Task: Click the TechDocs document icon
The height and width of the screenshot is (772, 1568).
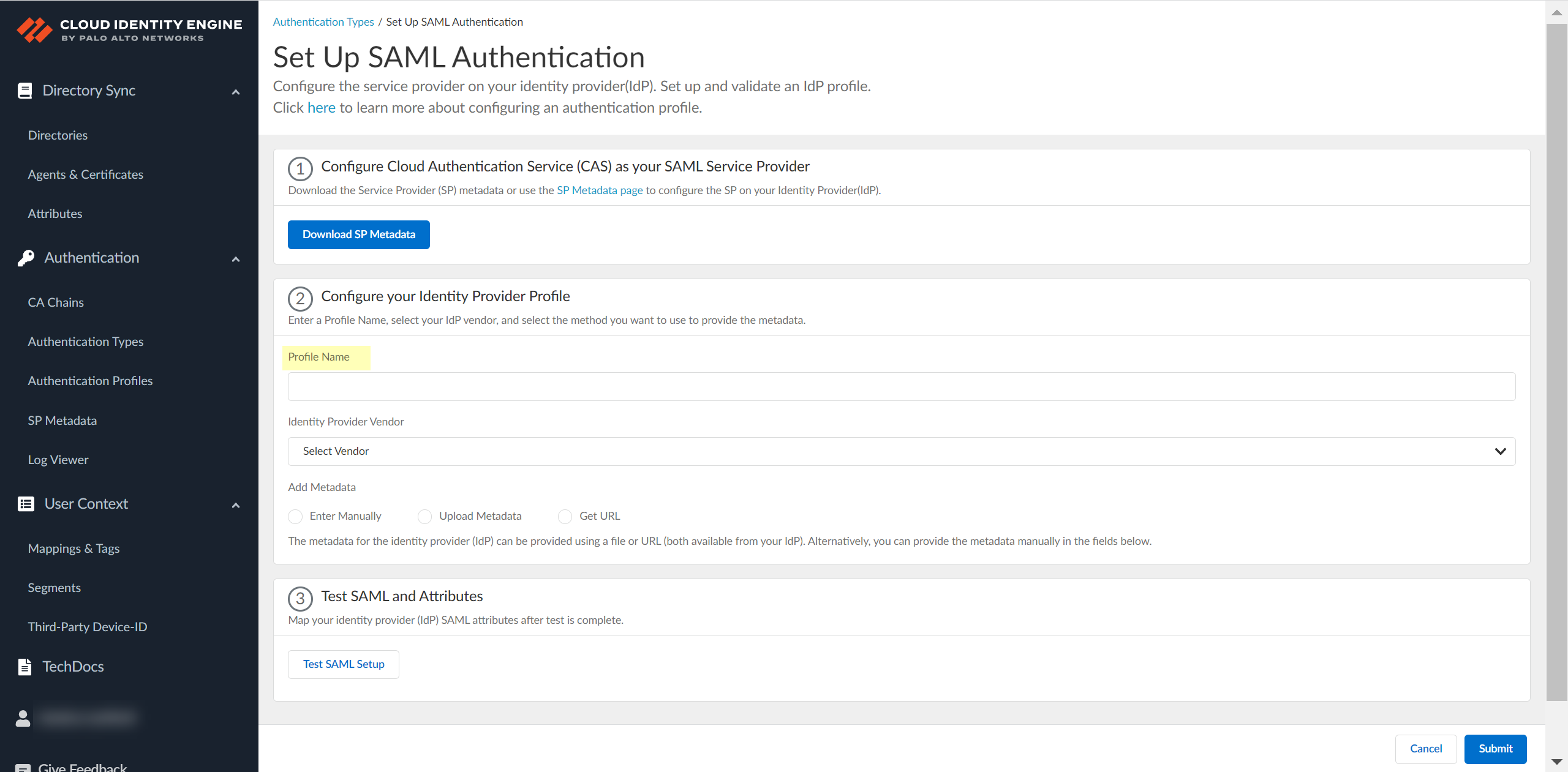Action: click(24, 667)
